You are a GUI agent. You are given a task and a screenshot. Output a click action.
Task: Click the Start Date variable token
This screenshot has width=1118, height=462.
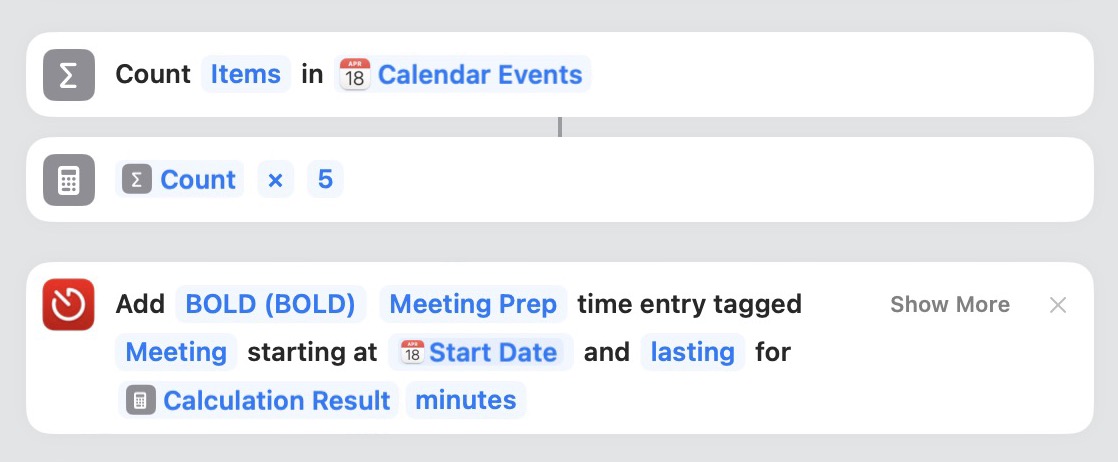click(481, 352)
